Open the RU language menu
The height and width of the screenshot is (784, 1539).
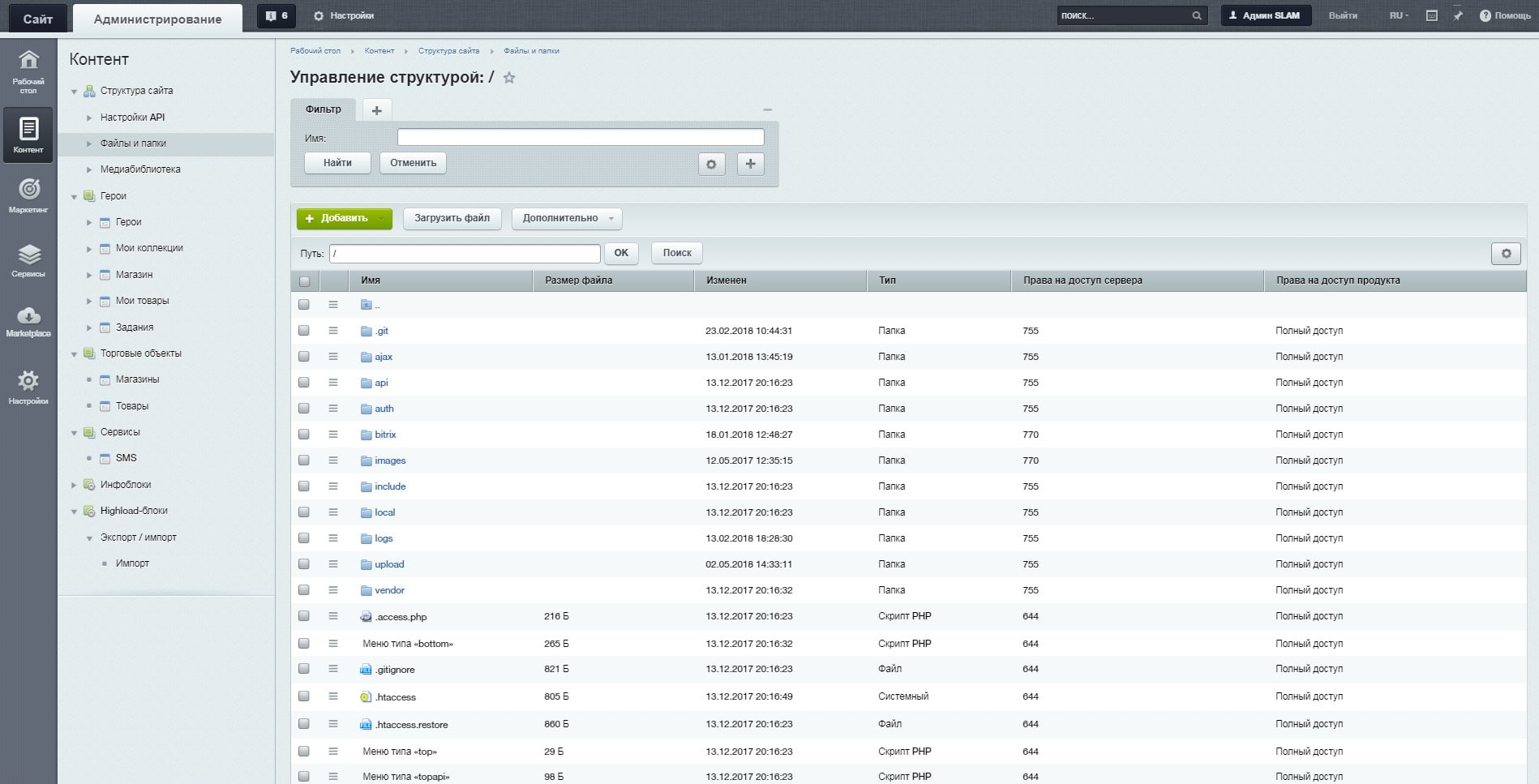click(1399, 15)
